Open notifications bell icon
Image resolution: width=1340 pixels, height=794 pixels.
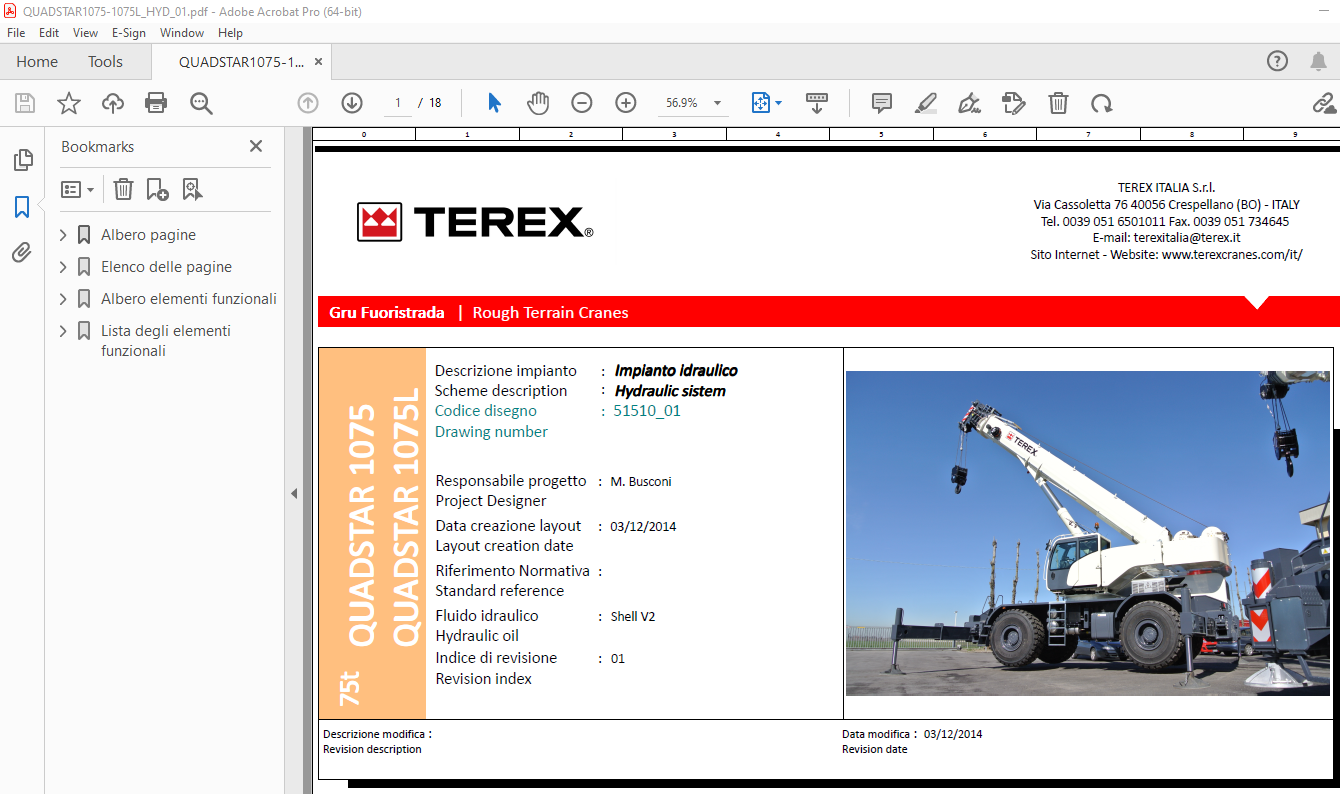[1318, 61]
